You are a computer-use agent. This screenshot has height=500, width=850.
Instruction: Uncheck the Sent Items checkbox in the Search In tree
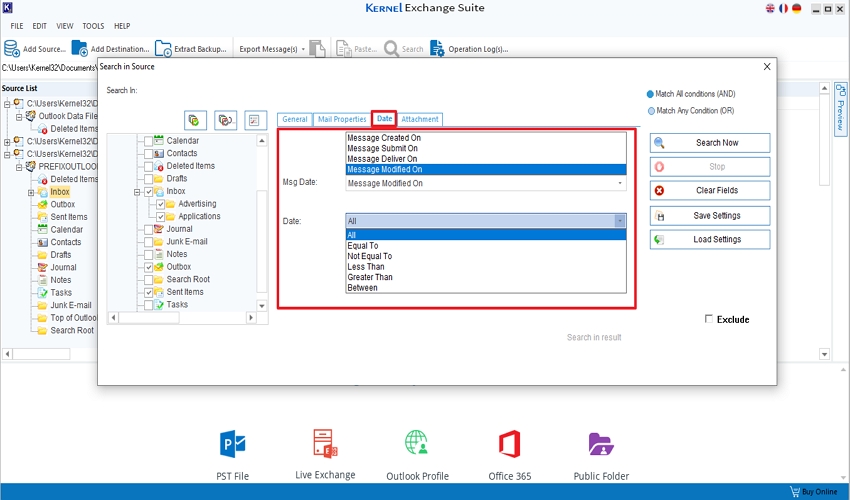point(149,292)
